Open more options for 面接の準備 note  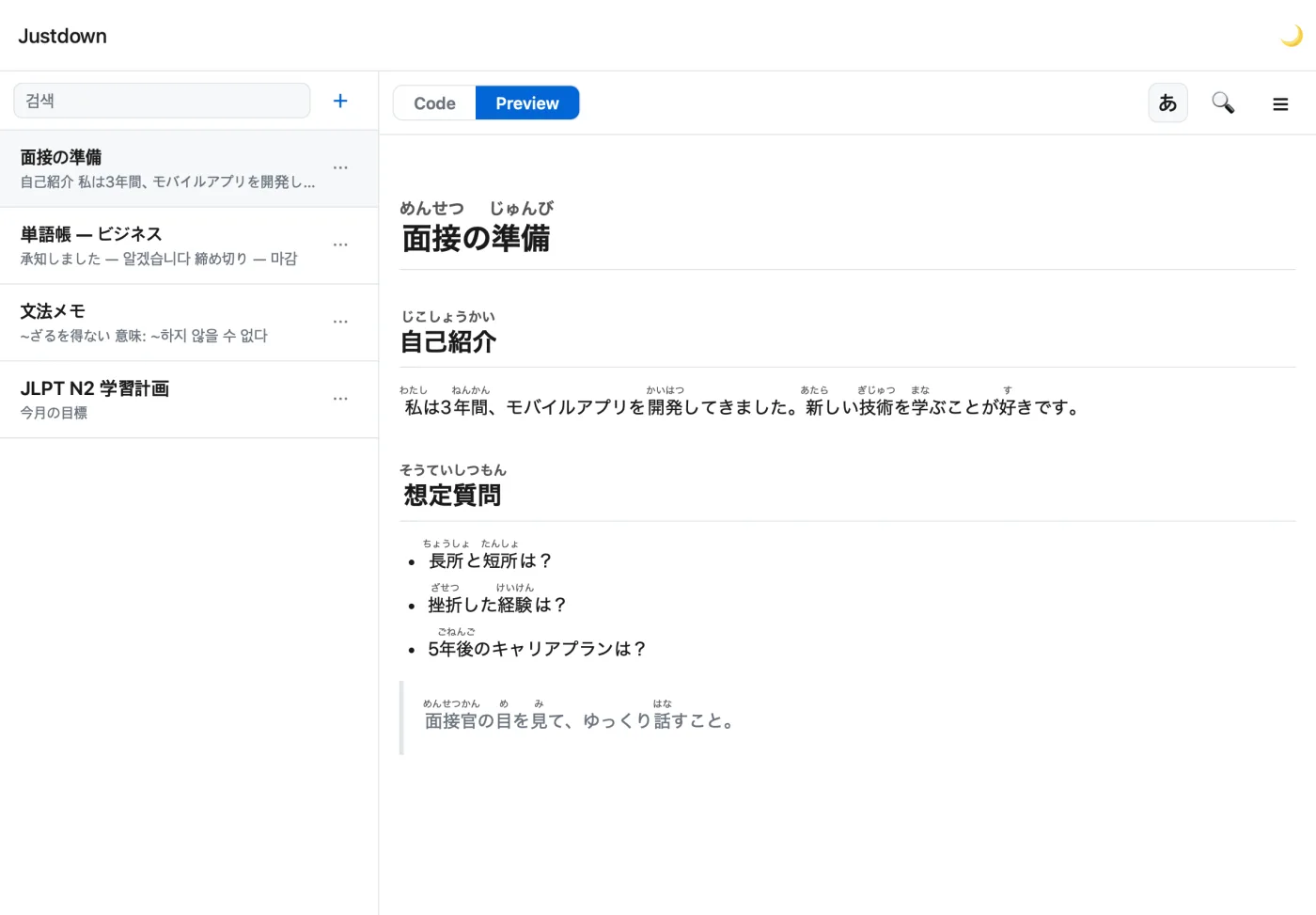pos(340,168)
